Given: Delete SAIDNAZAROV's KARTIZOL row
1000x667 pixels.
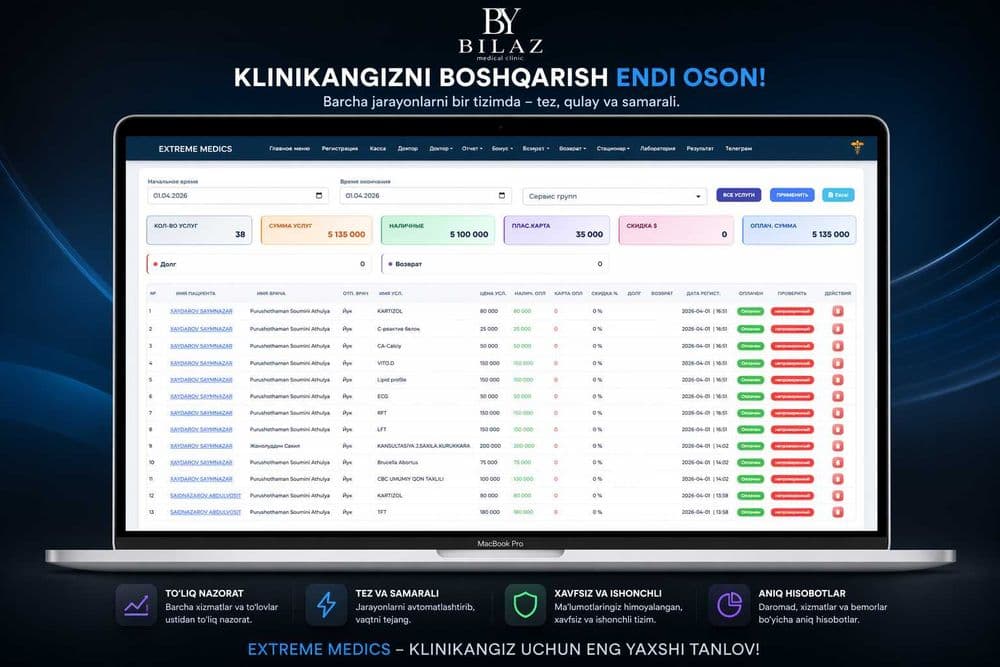Looking at the screenshot, I should tap(837, 495).
